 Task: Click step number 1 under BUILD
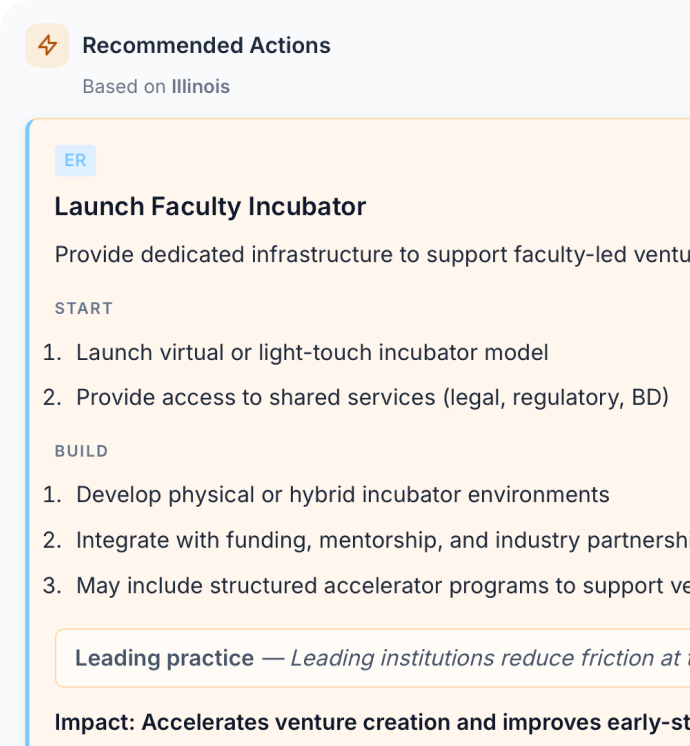tap(52, 495)
